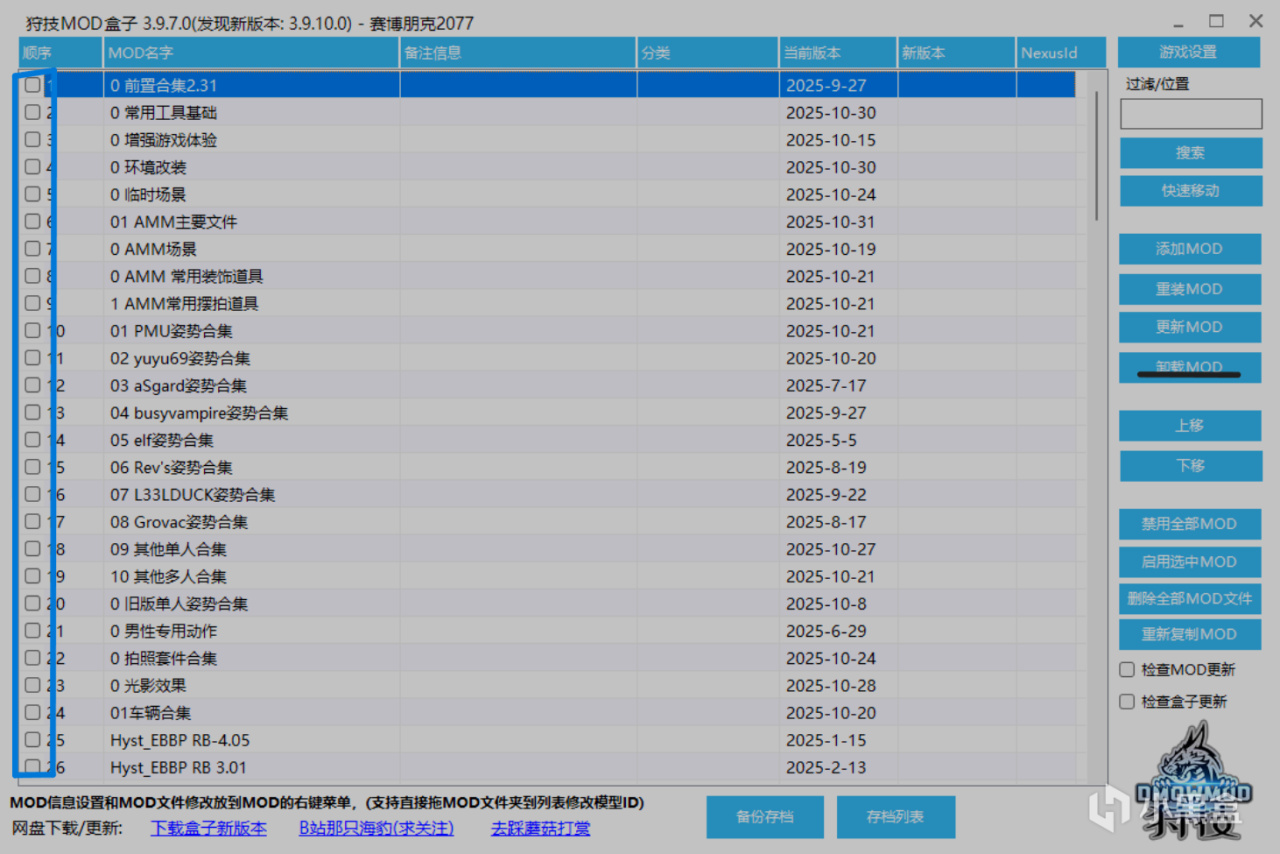
Task: Click the 2025-1-15 version date cell
Action: (x=826, y=740)
